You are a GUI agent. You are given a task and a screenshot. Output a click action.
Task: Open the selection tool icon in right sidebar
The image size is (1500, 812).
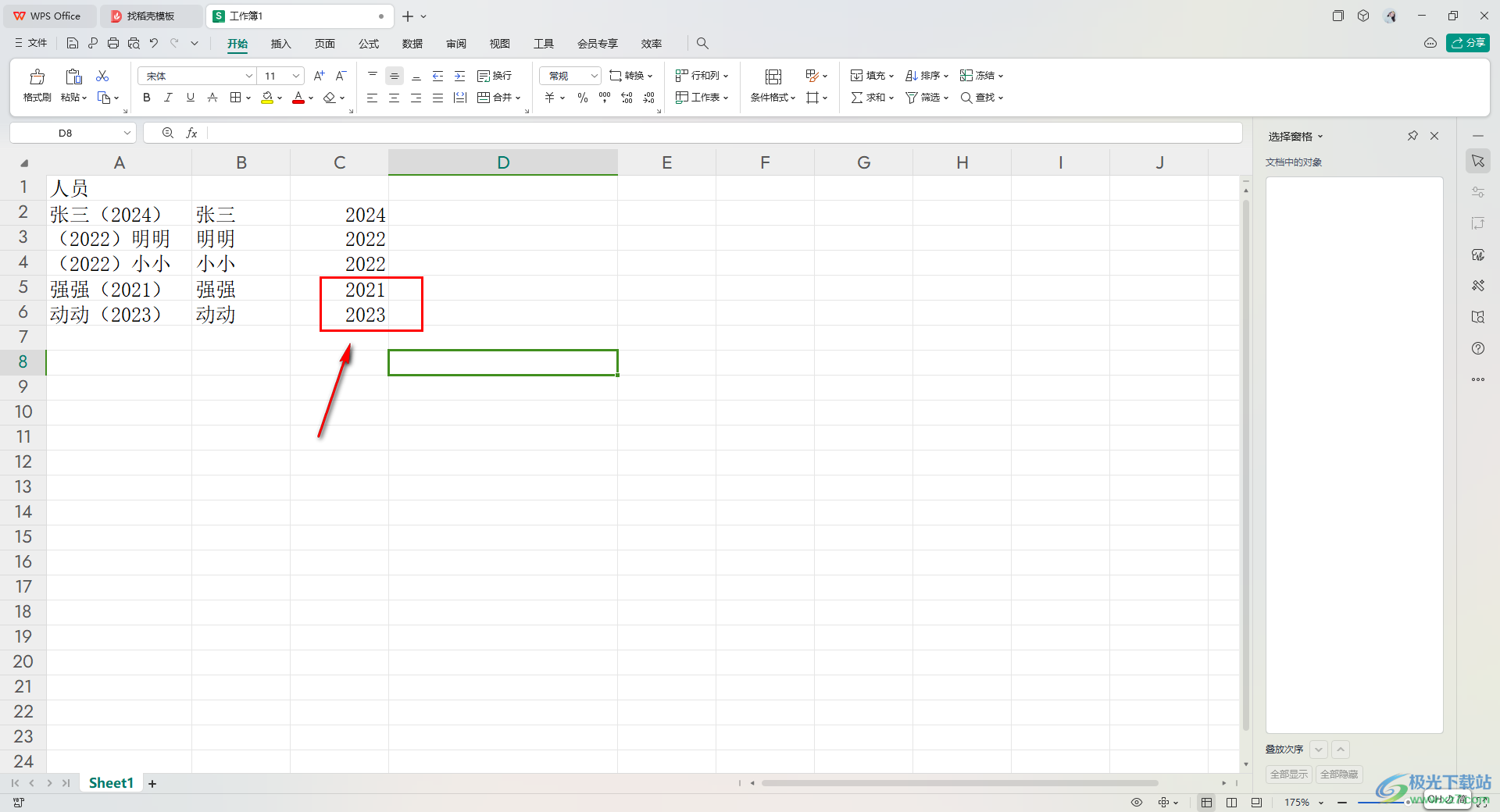coord(1478,161)
